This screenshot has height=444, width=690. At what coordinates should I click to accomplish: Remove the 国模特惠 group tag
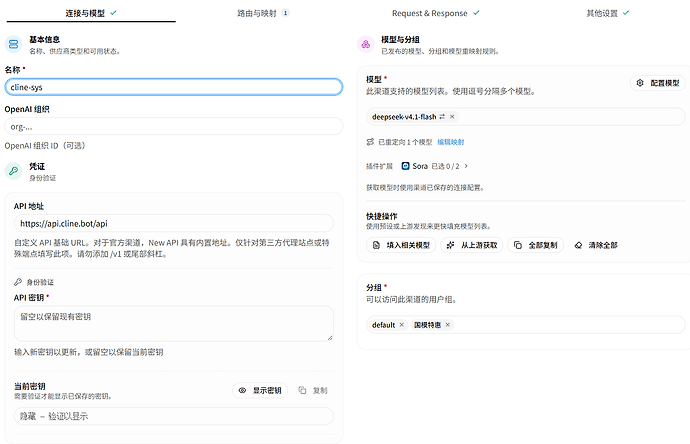(448, 325)
